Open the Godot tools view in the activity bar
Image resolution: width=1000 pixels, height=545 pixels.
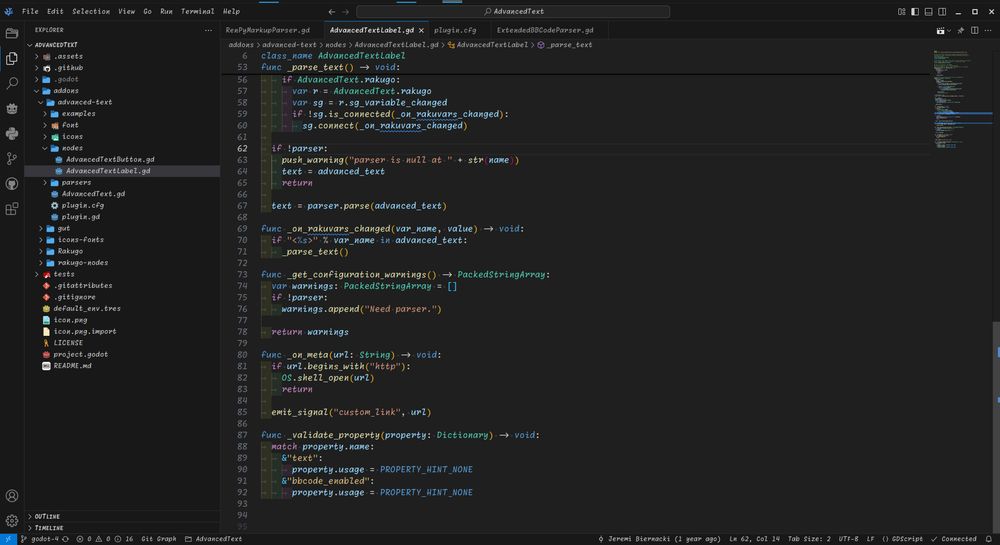pyautogui.click(x=11, y=108)
